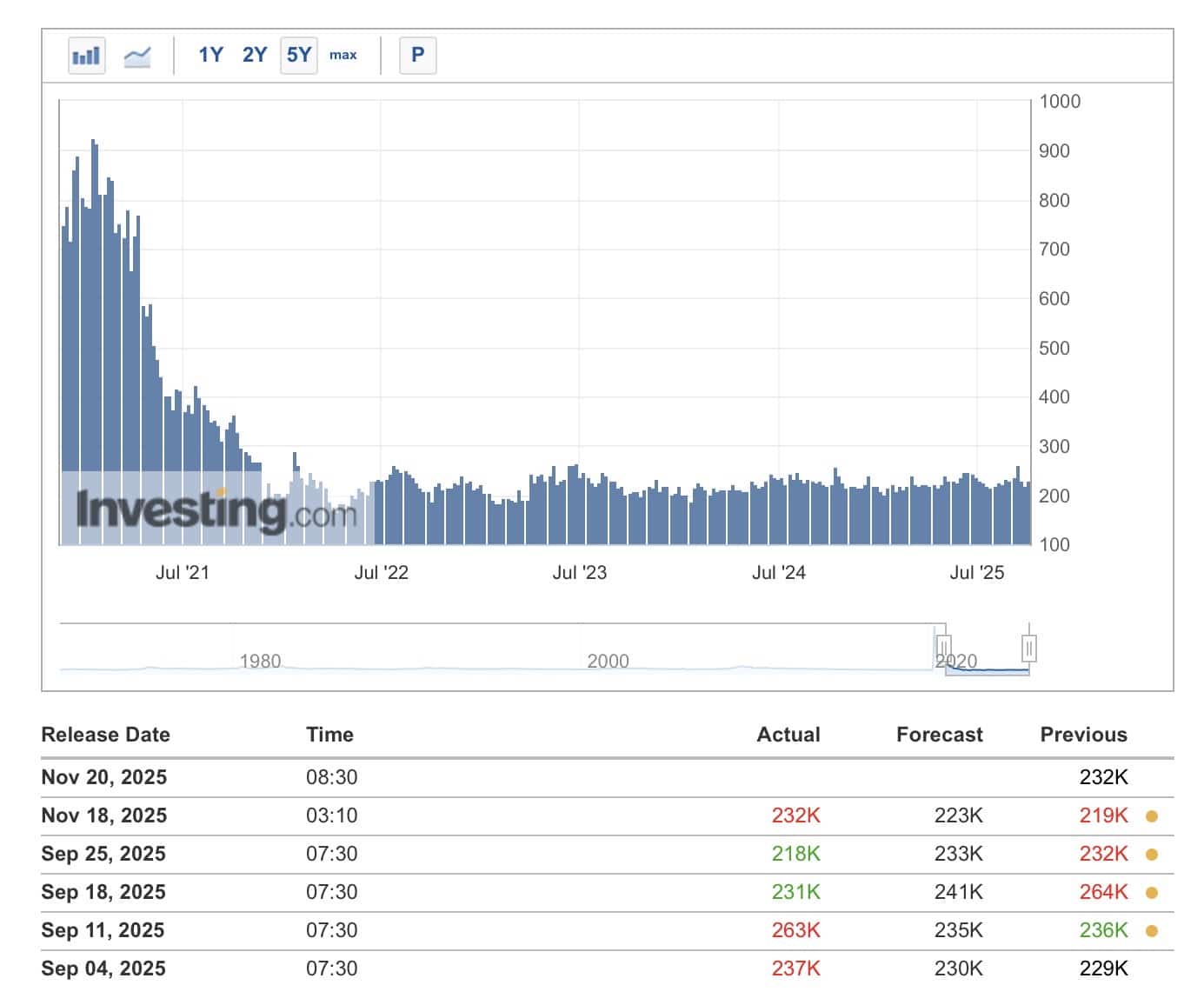Screen dimensions: 1204x1005
Task: Click the yellow dot on Nov 18 row
Action: [1151, 816]
